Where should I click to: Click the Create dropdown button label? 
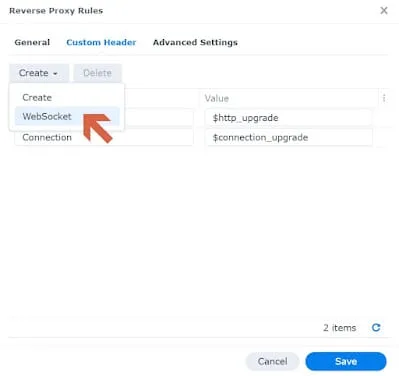tap(34, 73)
